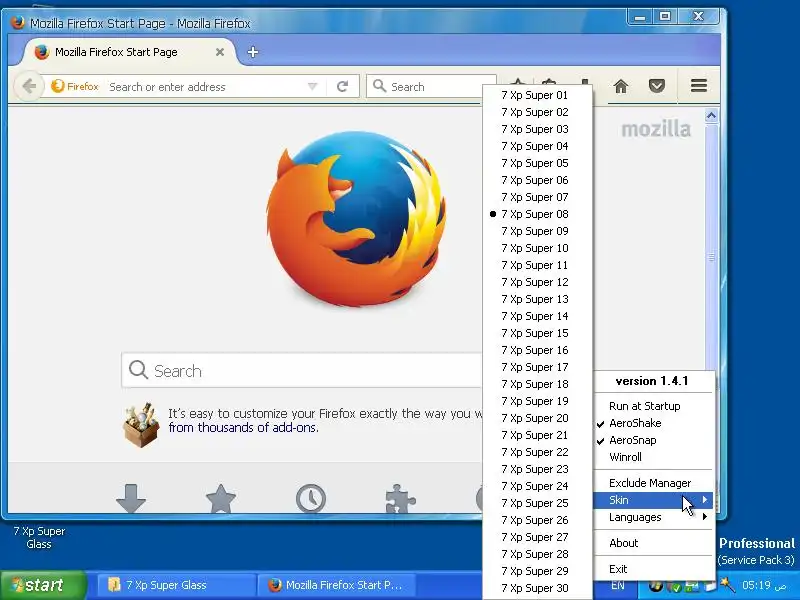Select skin 7 Xp Super 23
Image resolution: width=800 pixels, height=600 pixels.
pos(537,469)
